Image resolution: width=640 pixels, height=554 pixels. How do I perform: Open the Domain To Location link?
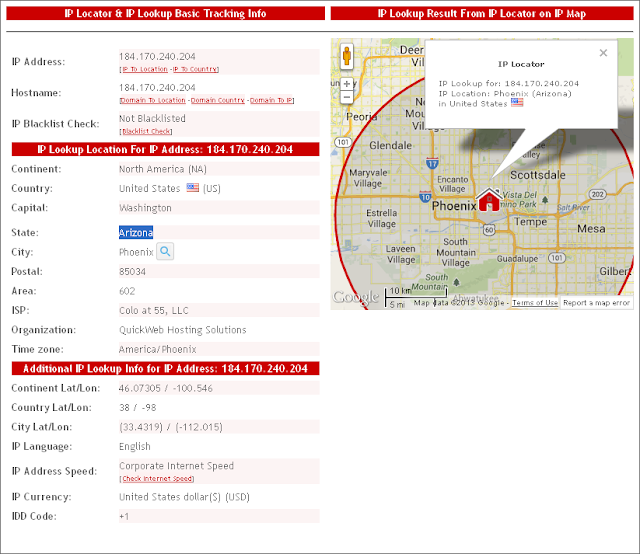tap(153, 100)
